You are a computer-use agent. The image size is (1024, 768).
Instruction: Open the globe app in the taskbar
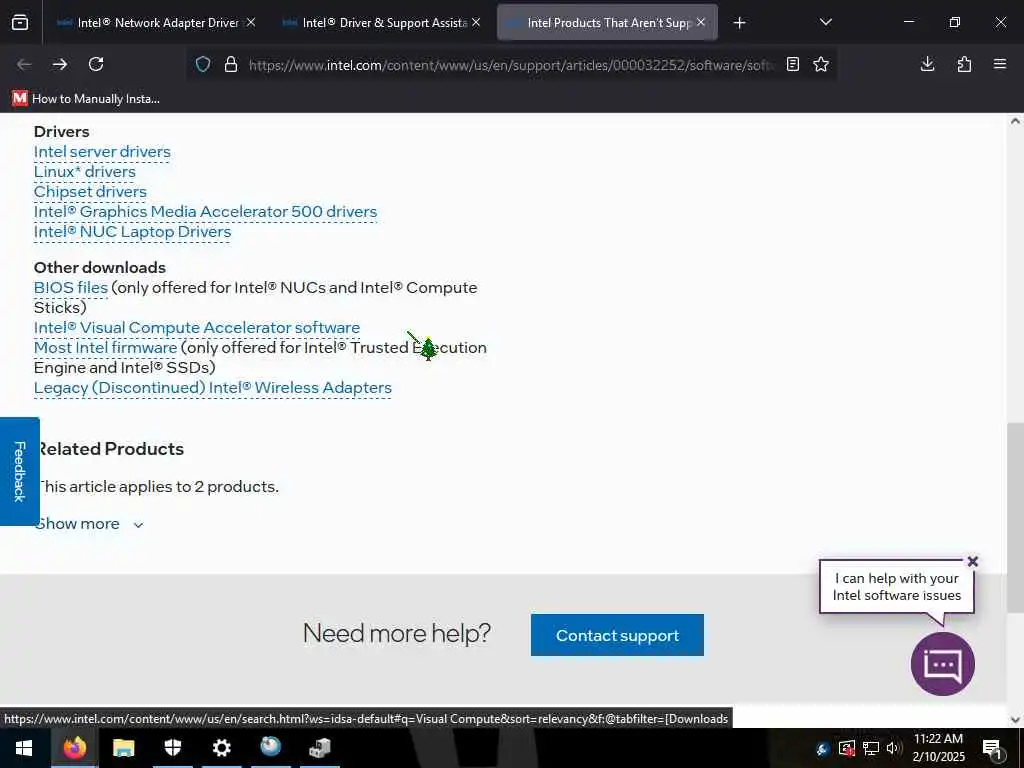point(270,748)
